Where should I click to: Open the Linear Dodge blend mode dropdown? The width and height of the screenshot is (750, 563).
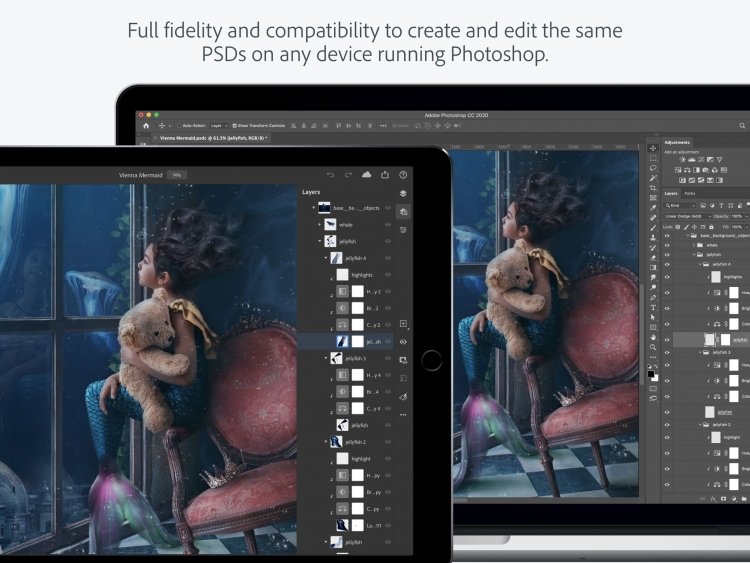coord(687,216)
